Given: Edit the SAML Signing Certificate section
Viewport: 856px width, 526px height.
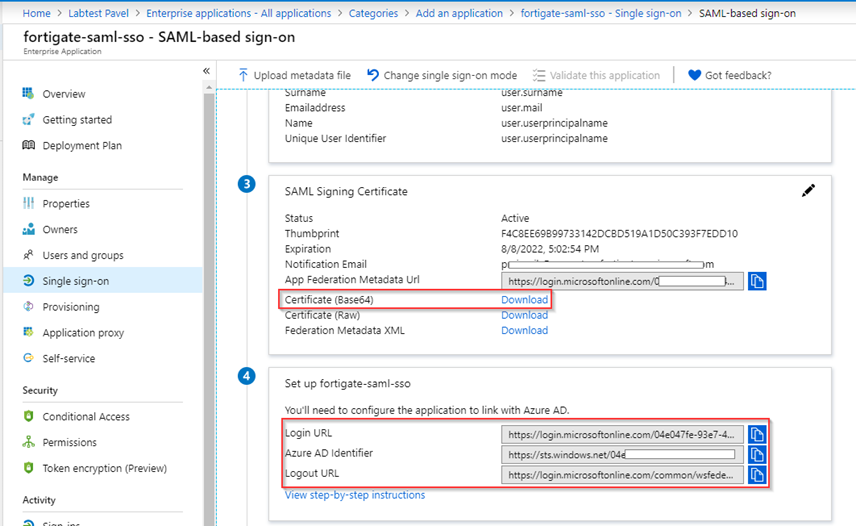Looking at the screenshot, I should point(808,191).
